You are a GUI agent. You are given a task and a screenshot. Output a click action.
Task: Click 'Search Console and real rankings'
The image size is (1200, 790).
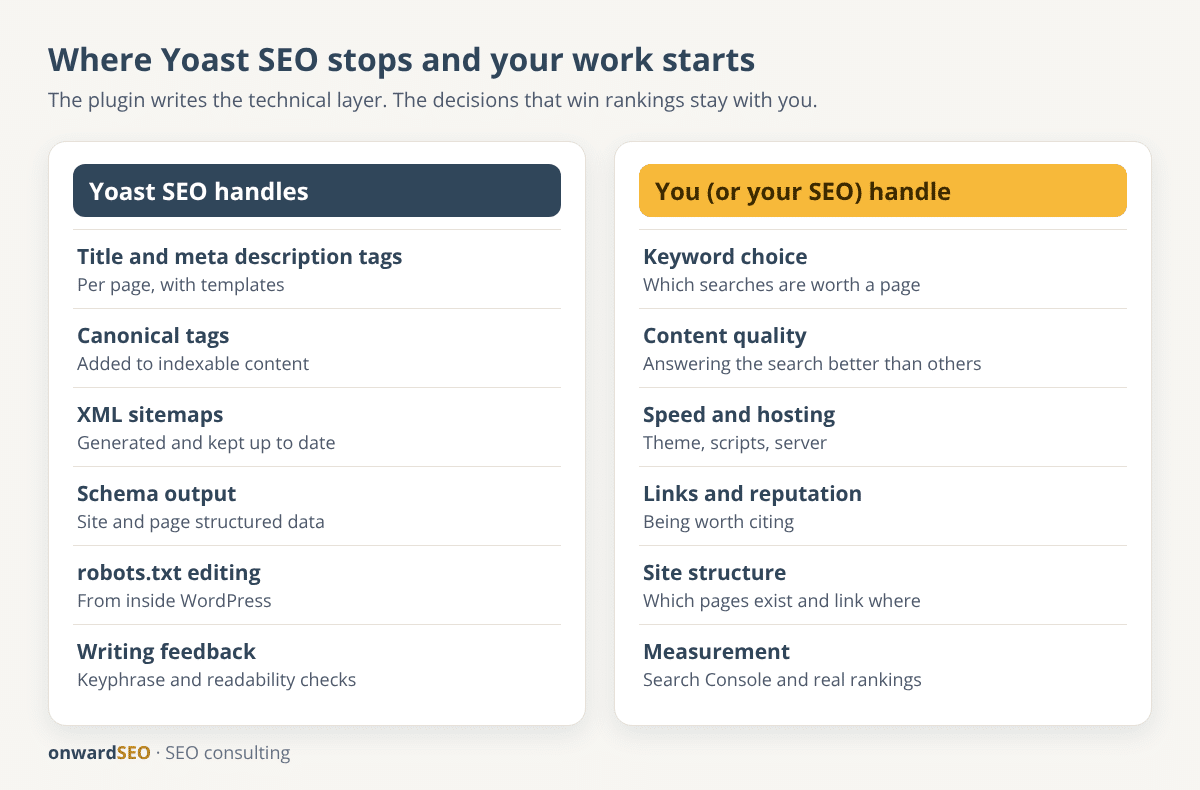coord(782,680)
